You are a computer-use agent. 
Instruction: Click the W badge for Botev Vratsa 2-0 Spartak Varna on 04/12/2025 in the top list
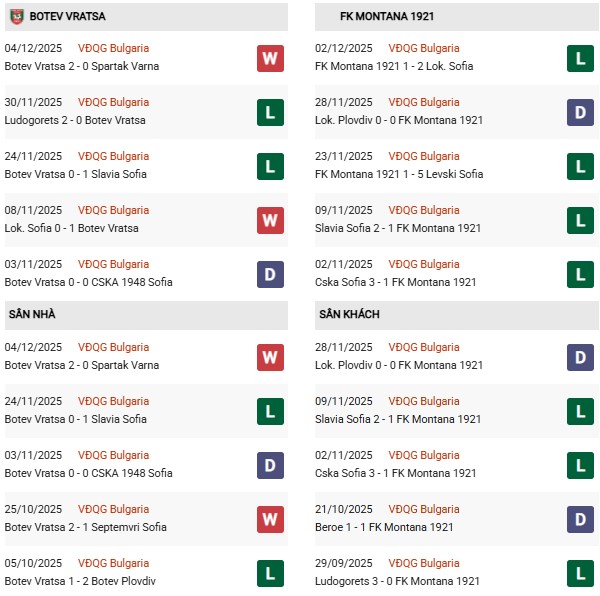(x=270, y=58)
